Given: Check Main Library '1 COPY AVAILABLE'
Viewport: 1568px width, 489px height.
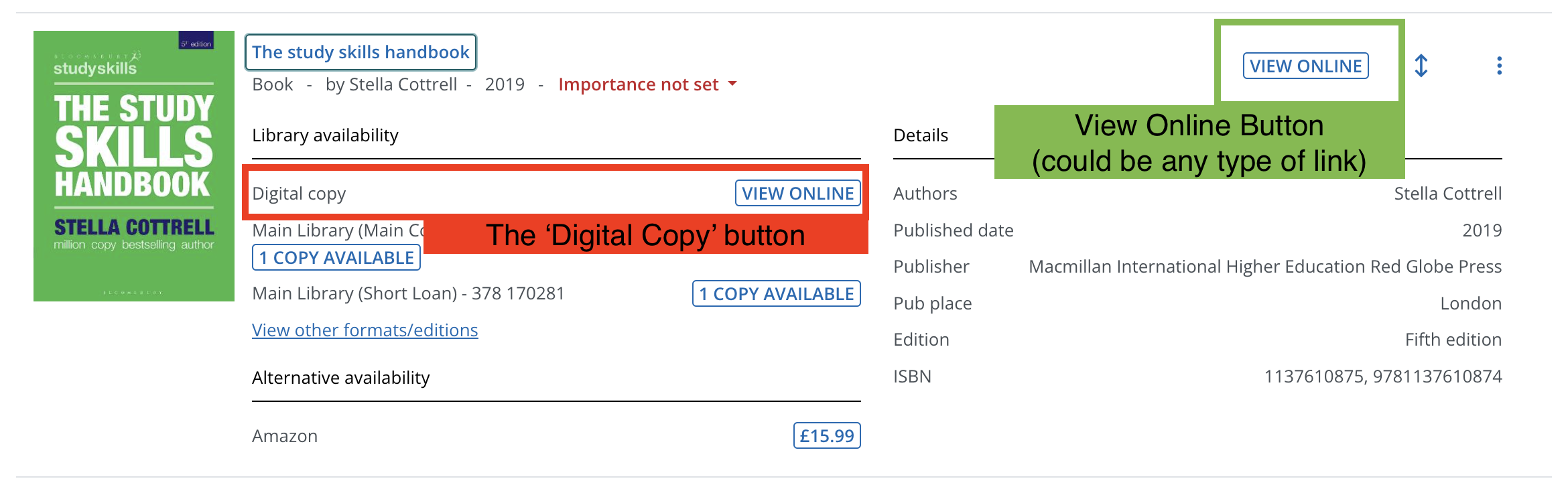Looking at the screenshot, I should coord(335,257).
